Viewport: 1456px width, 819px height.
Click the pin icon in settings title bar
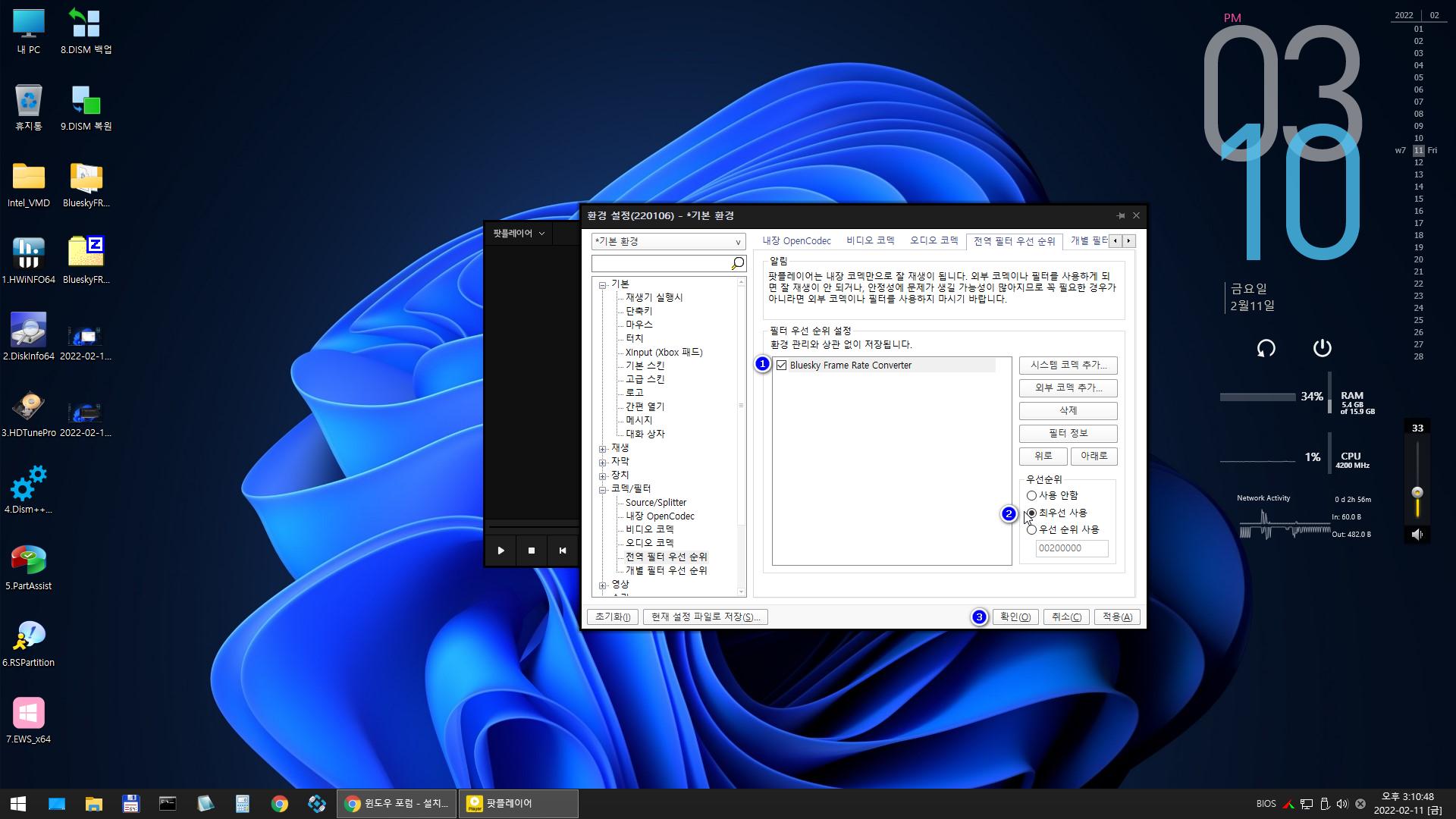[1121, 216]
